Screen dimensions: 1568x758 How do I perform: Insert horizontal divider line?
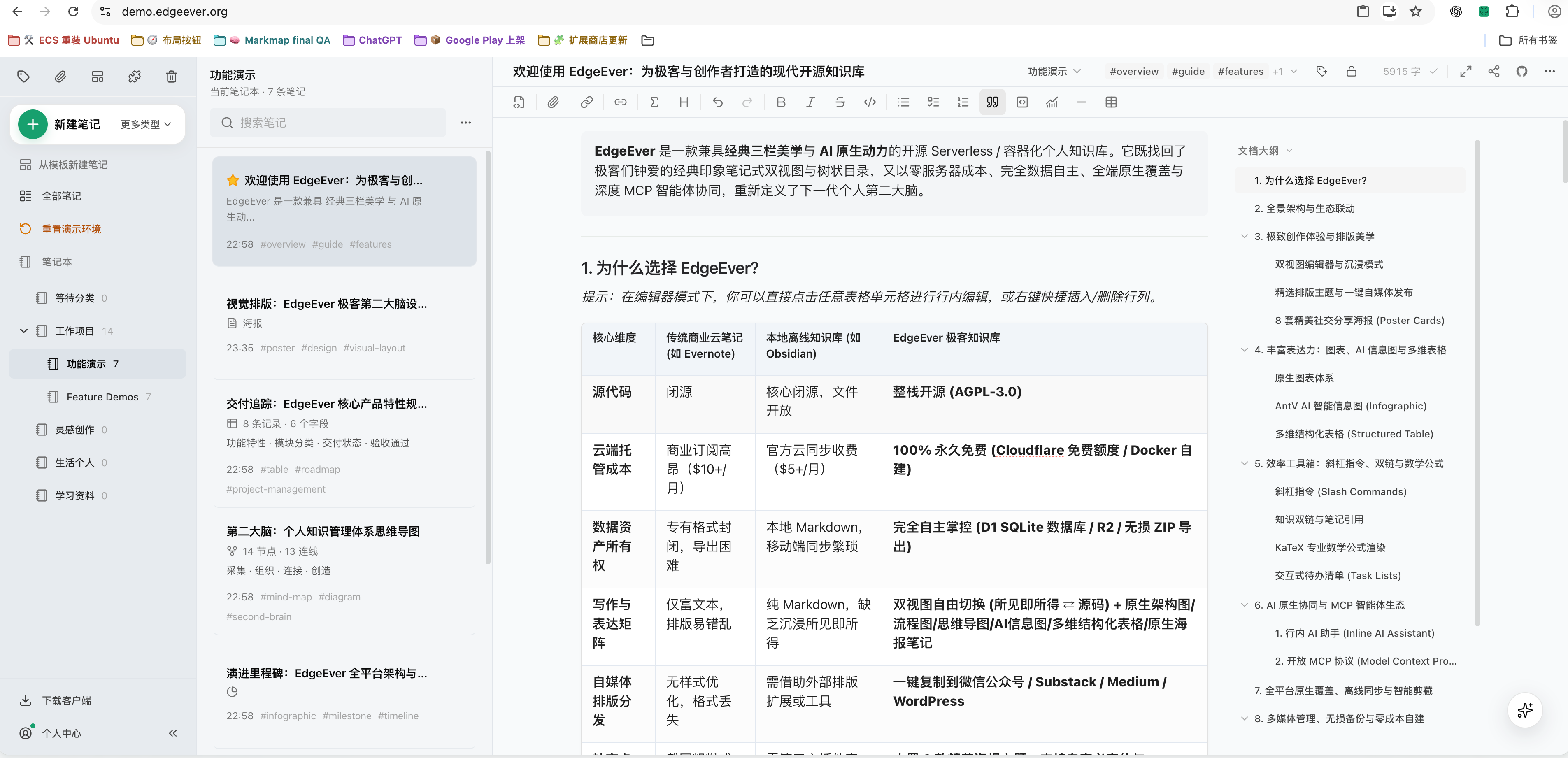(1082, 102)
